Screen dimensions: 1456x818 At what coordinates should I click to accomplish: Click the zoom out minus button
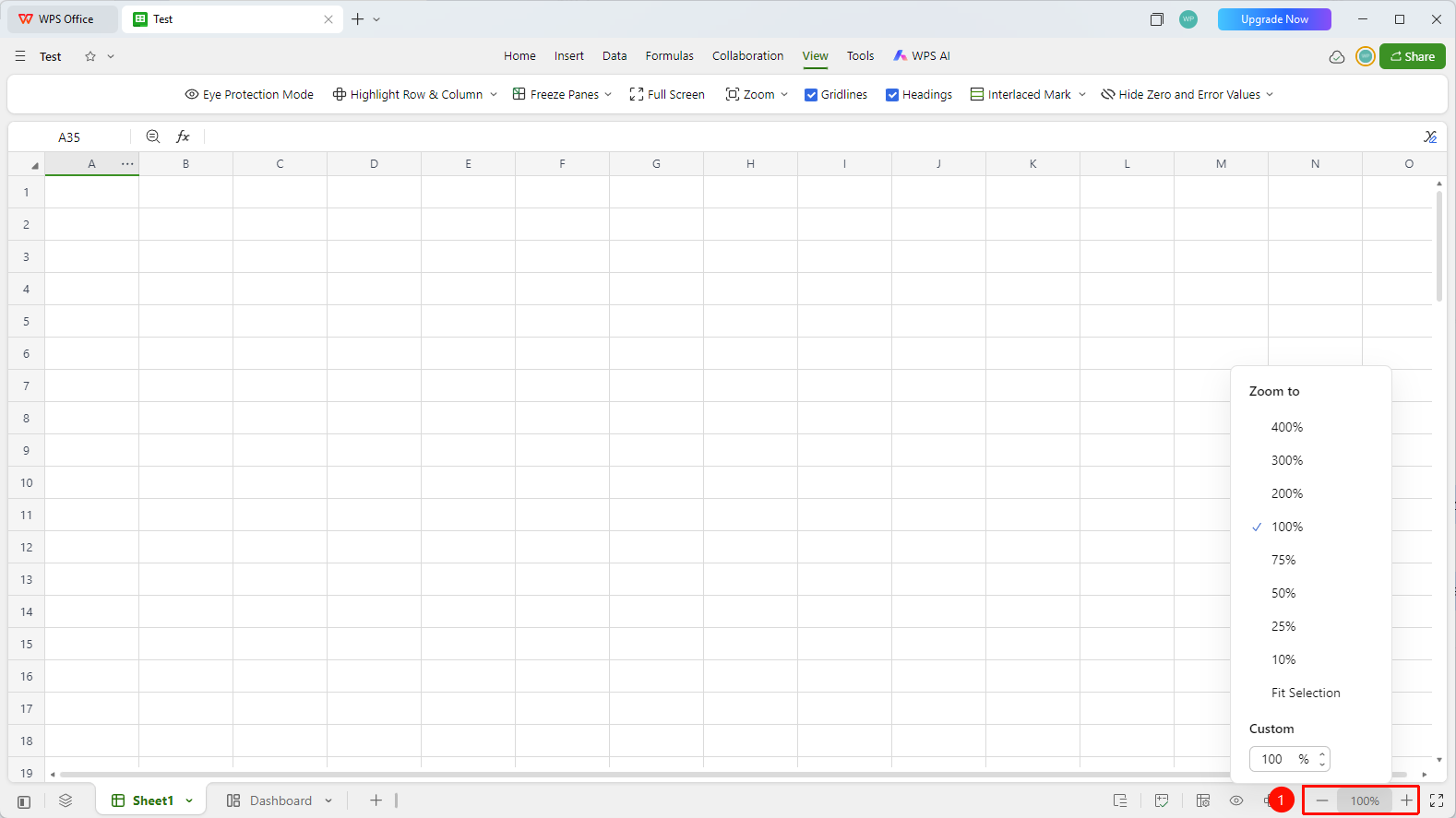coord(1322,800)
